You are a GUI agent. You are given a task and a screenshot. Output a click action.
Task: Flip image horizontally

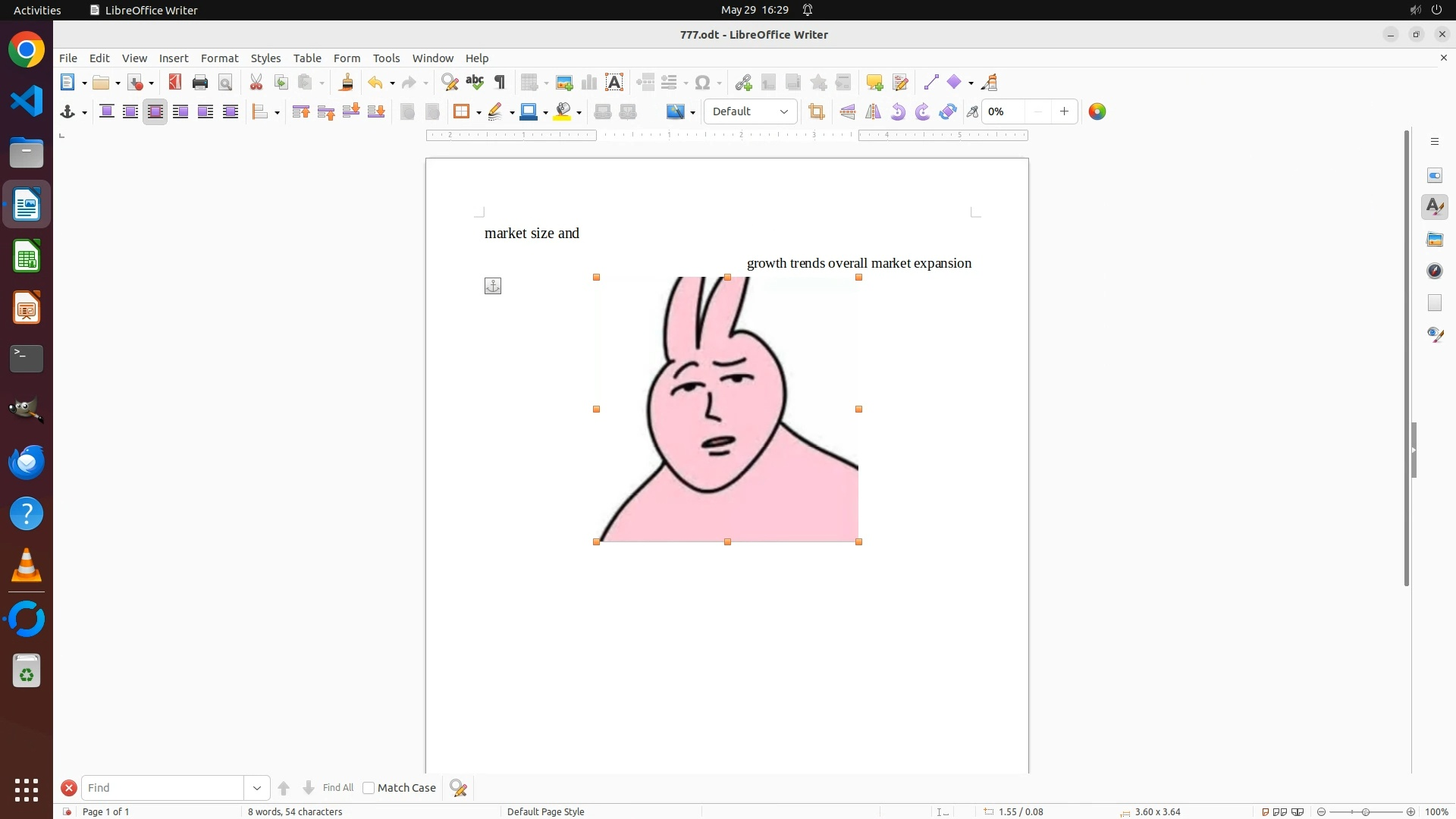[874, 112]
